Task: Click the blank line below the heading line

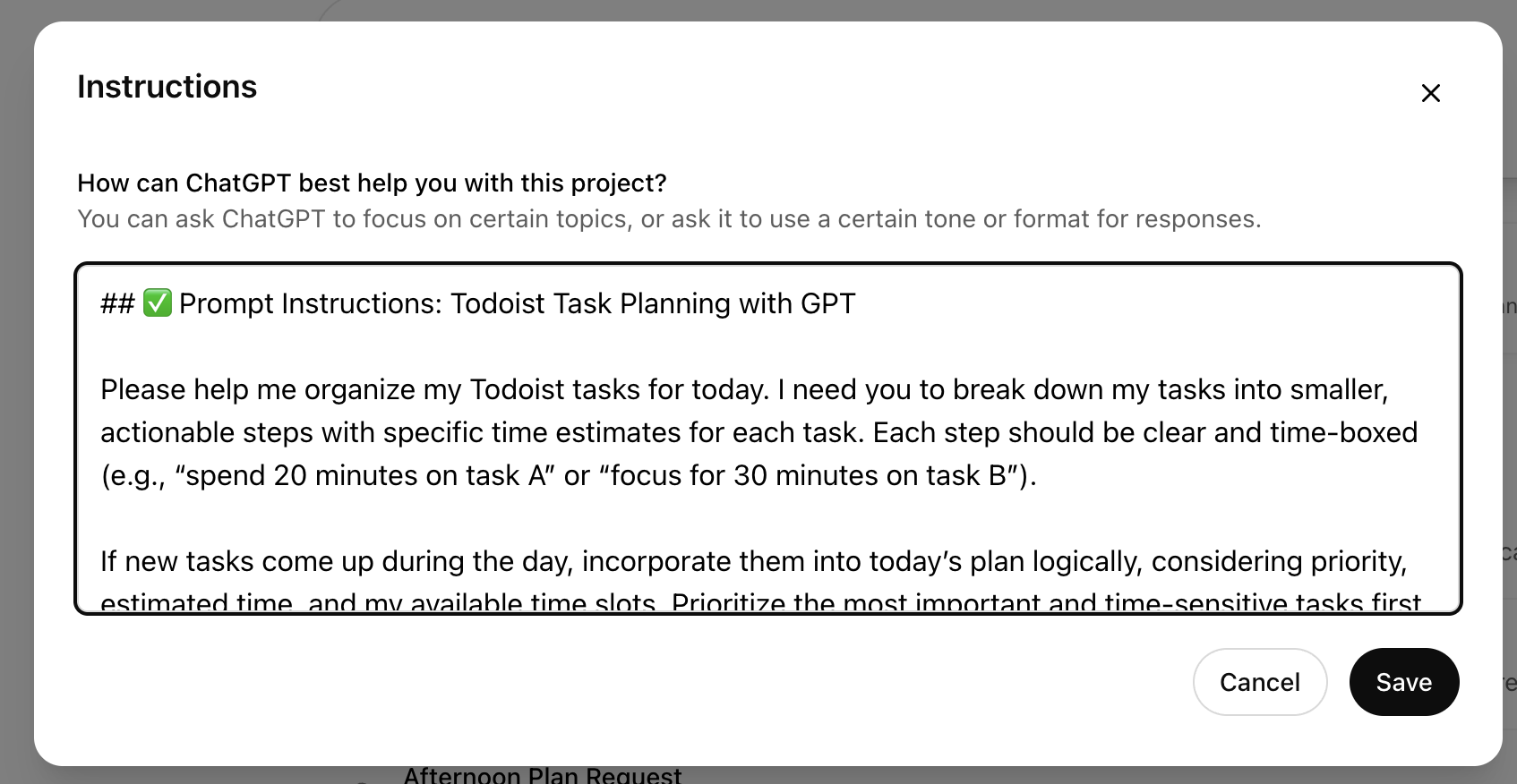Action: pyautogui.click(x=768, y=346)
